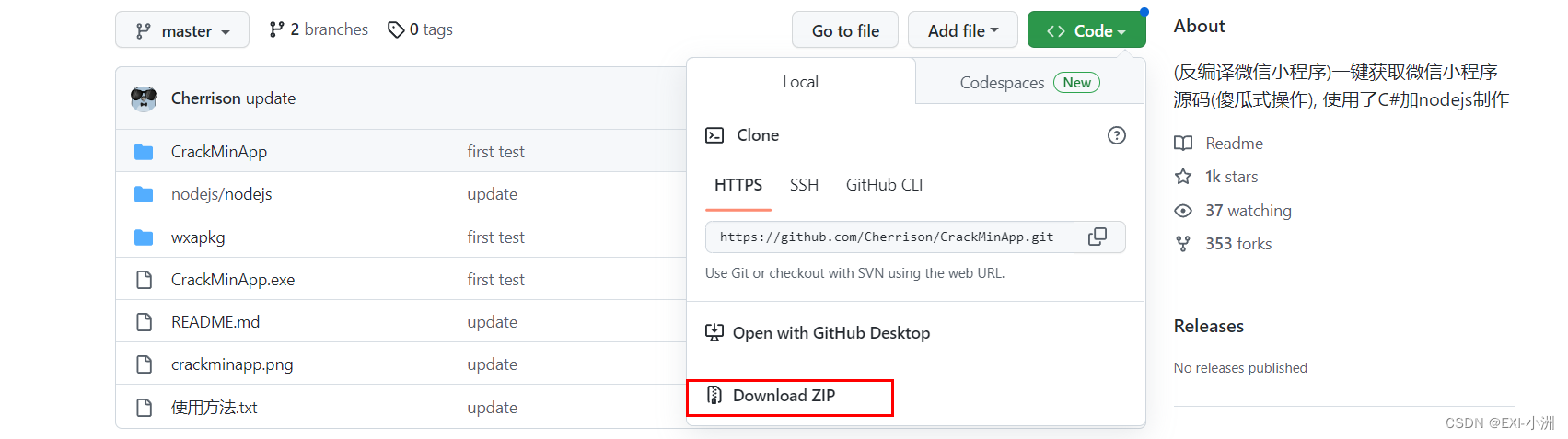Click the Readme book icon
Screen dimensions: 1568x439
click(1183, 144)
